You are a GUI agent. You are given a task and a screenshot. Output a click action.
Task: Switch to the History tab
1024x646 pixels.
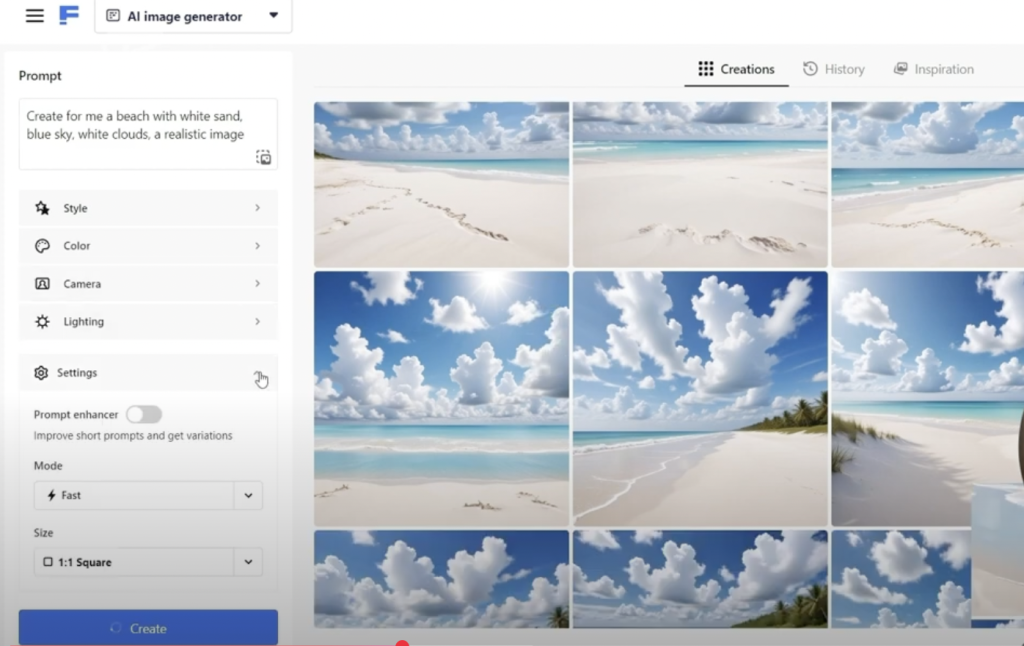click(x=834, y=69)
